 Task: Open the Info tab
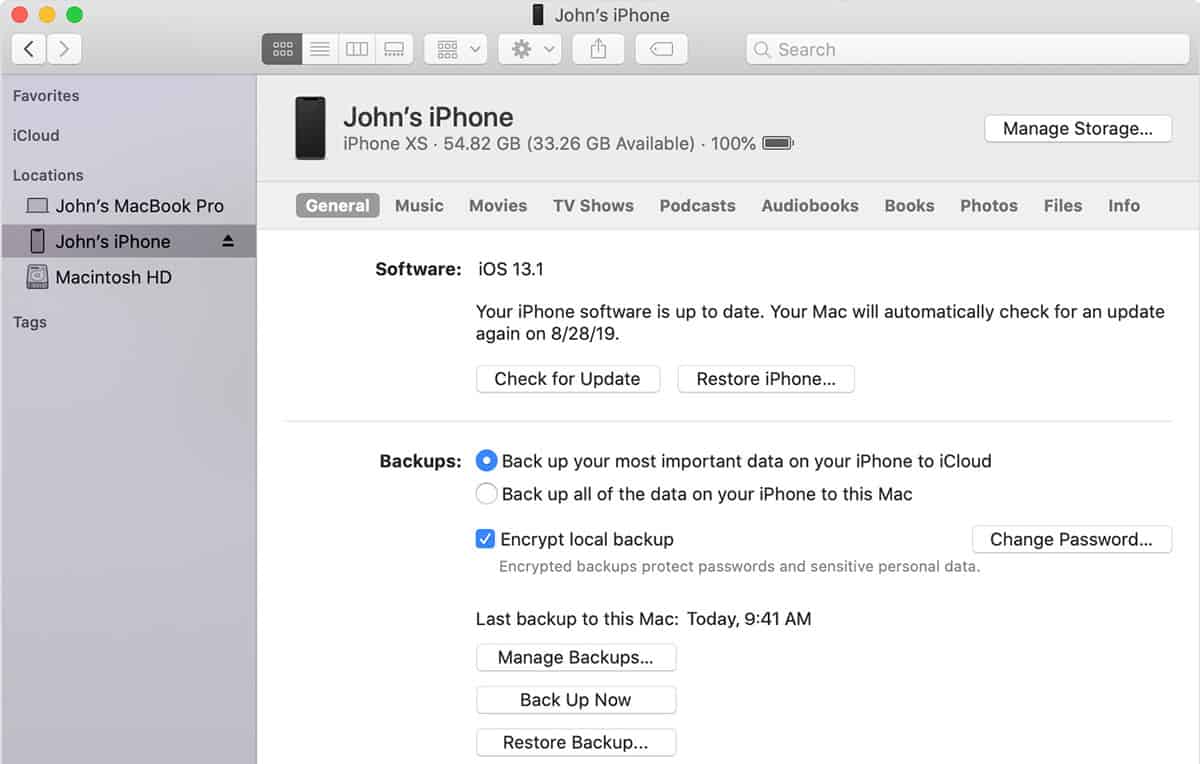coord(1124,205)
